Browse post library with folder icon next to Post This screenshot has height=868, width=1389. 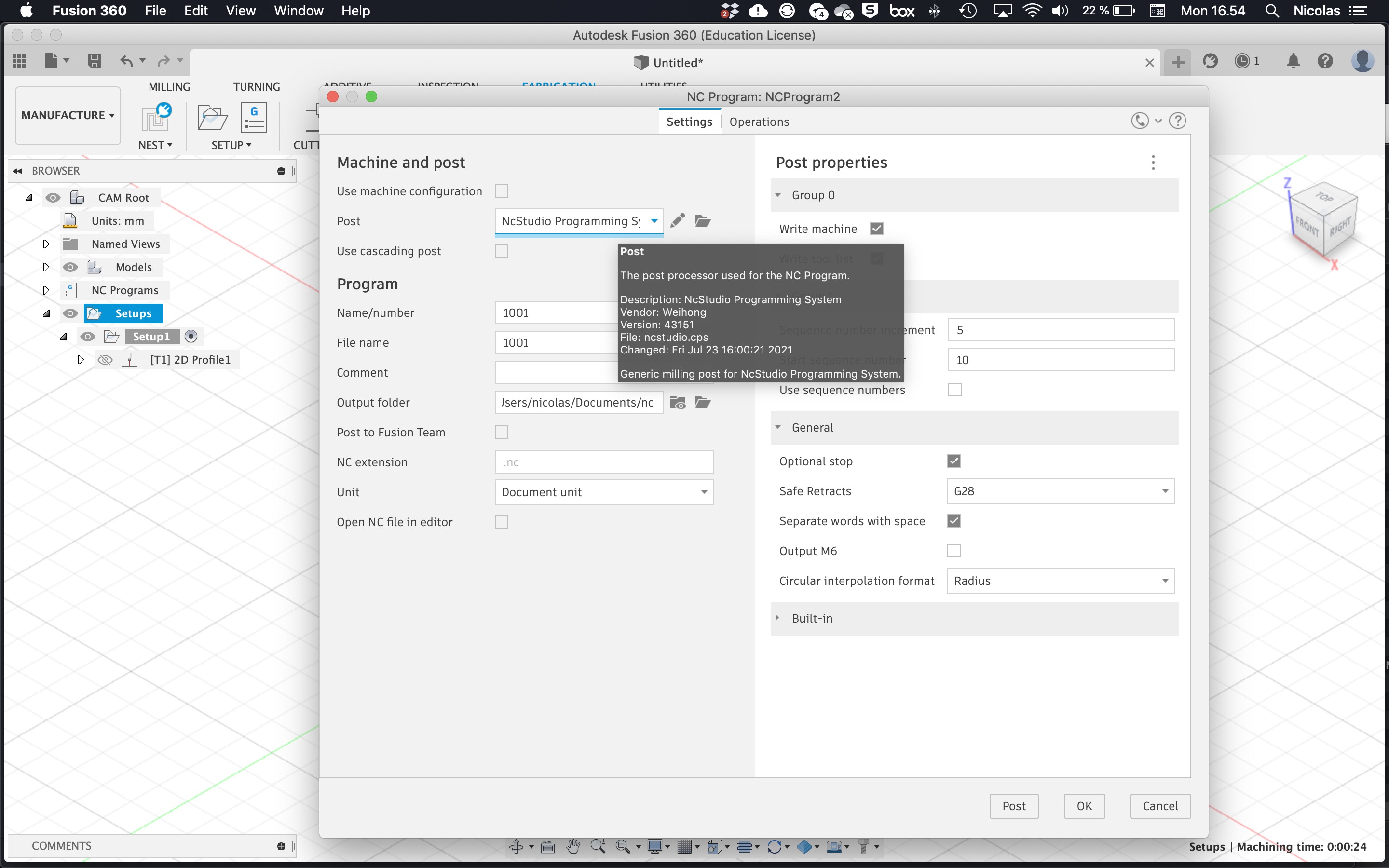point(703,220)
